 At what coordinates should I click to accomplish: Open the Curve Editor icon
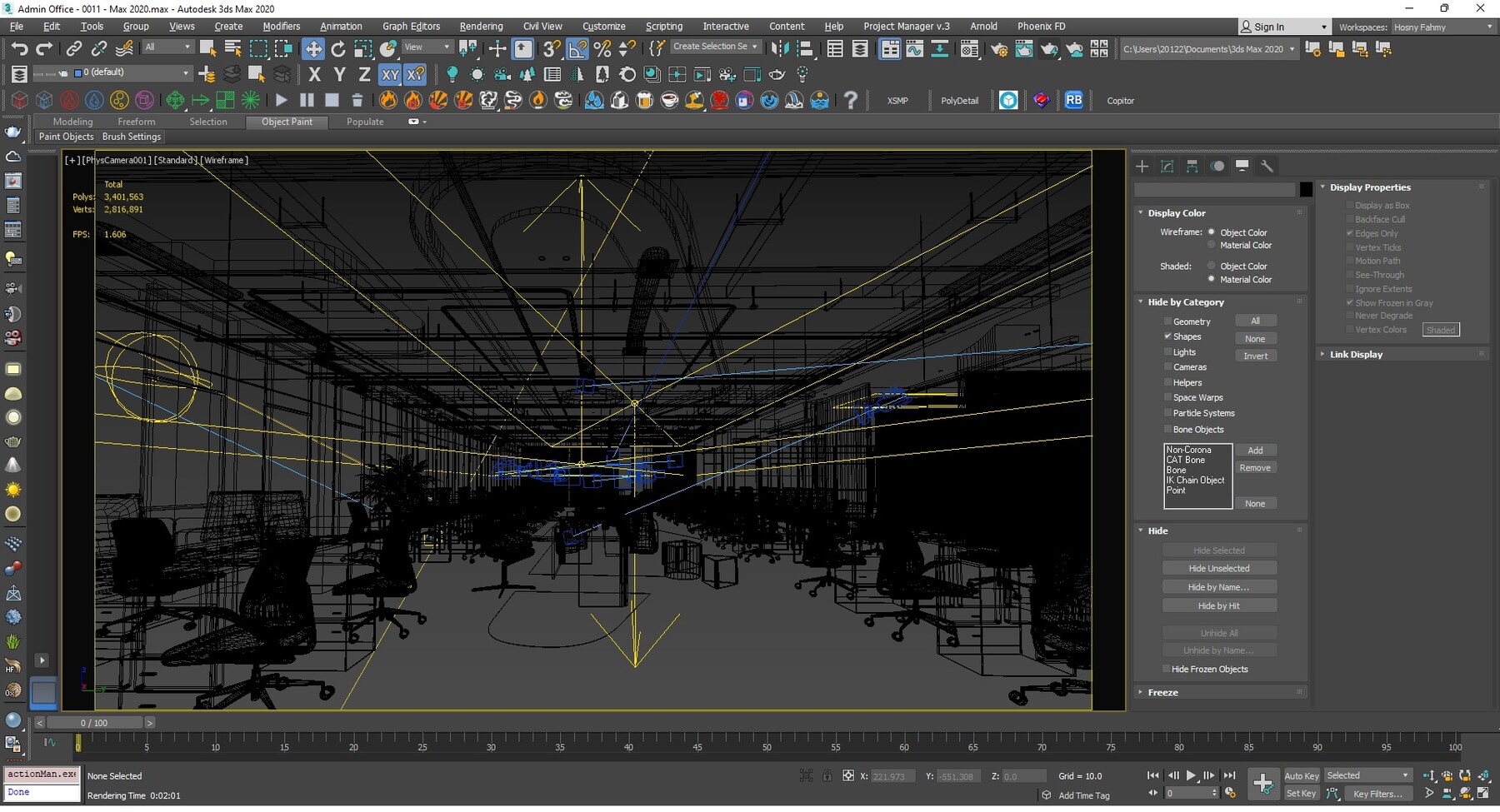pos(914,49)
